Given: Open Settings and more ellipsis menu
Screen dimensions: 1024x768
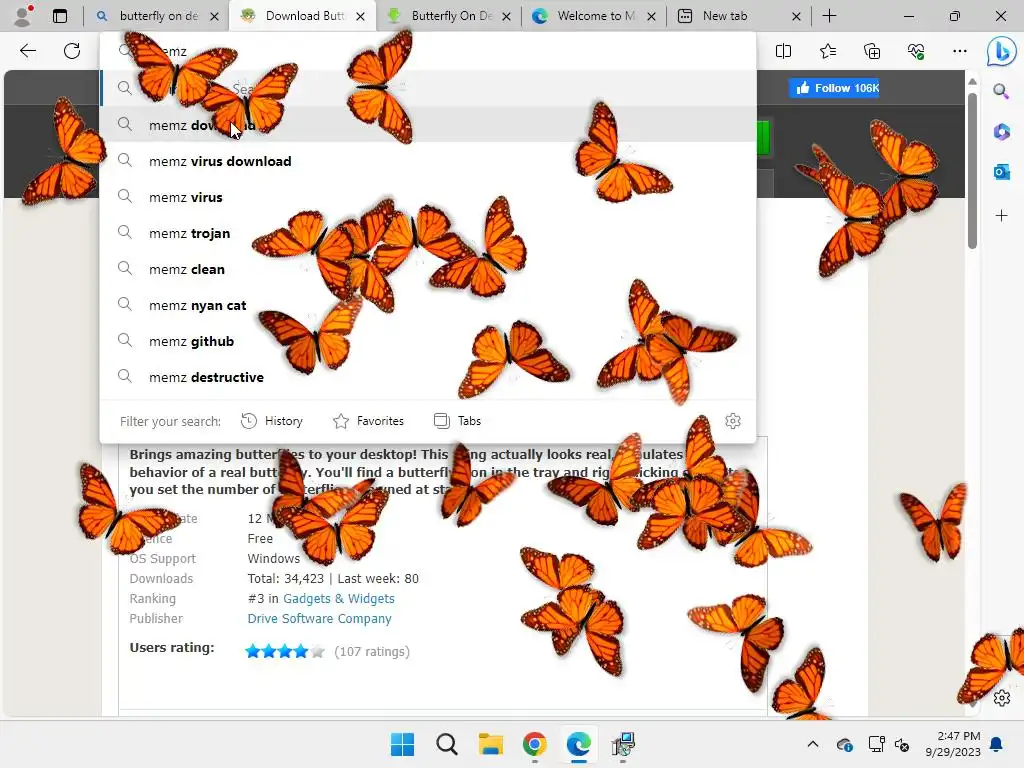Looking at the screenshot, I should click(959, 51).
